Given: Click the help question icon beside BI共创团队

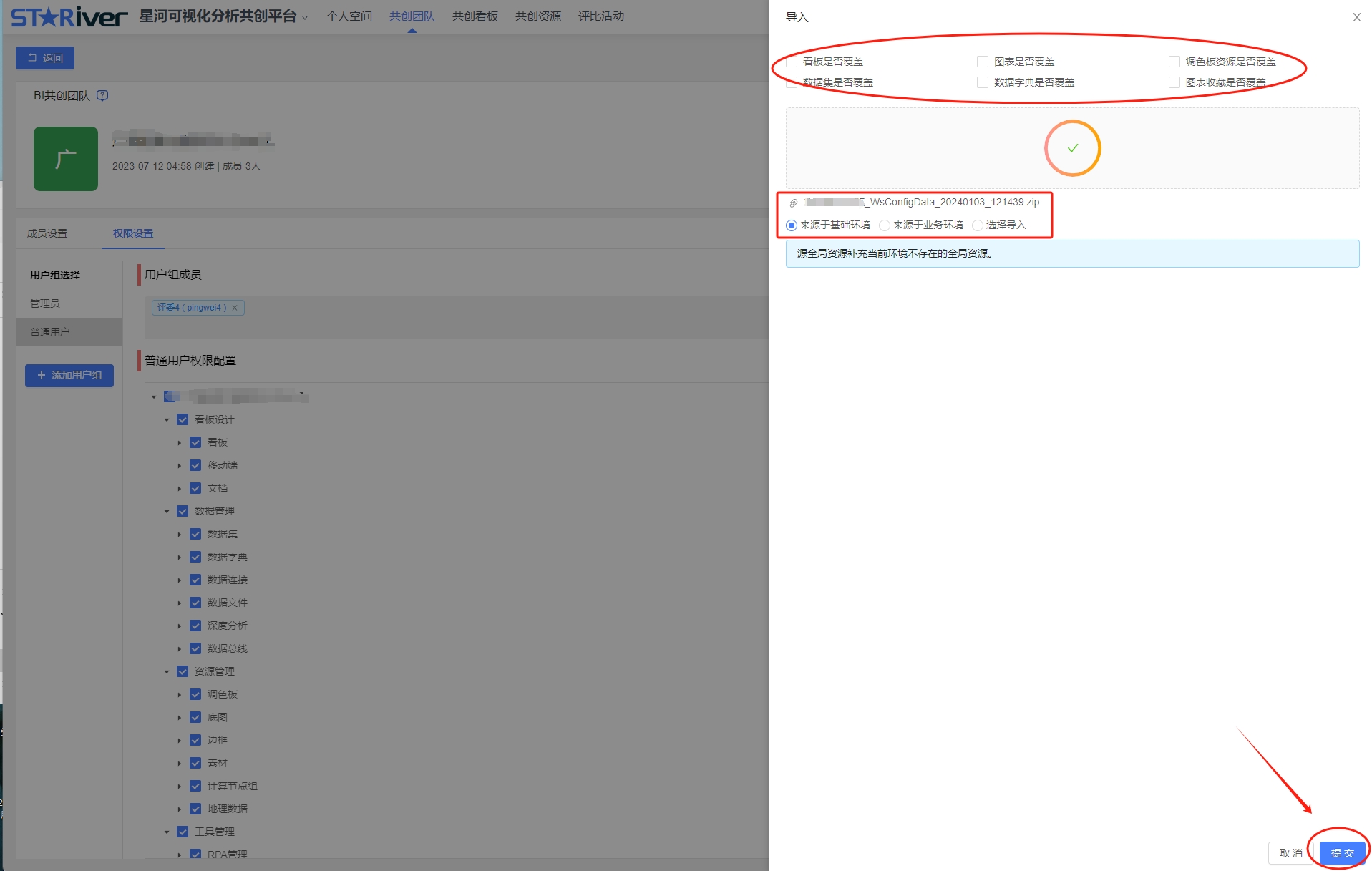Looking at the screenshot, I should 102,95.
